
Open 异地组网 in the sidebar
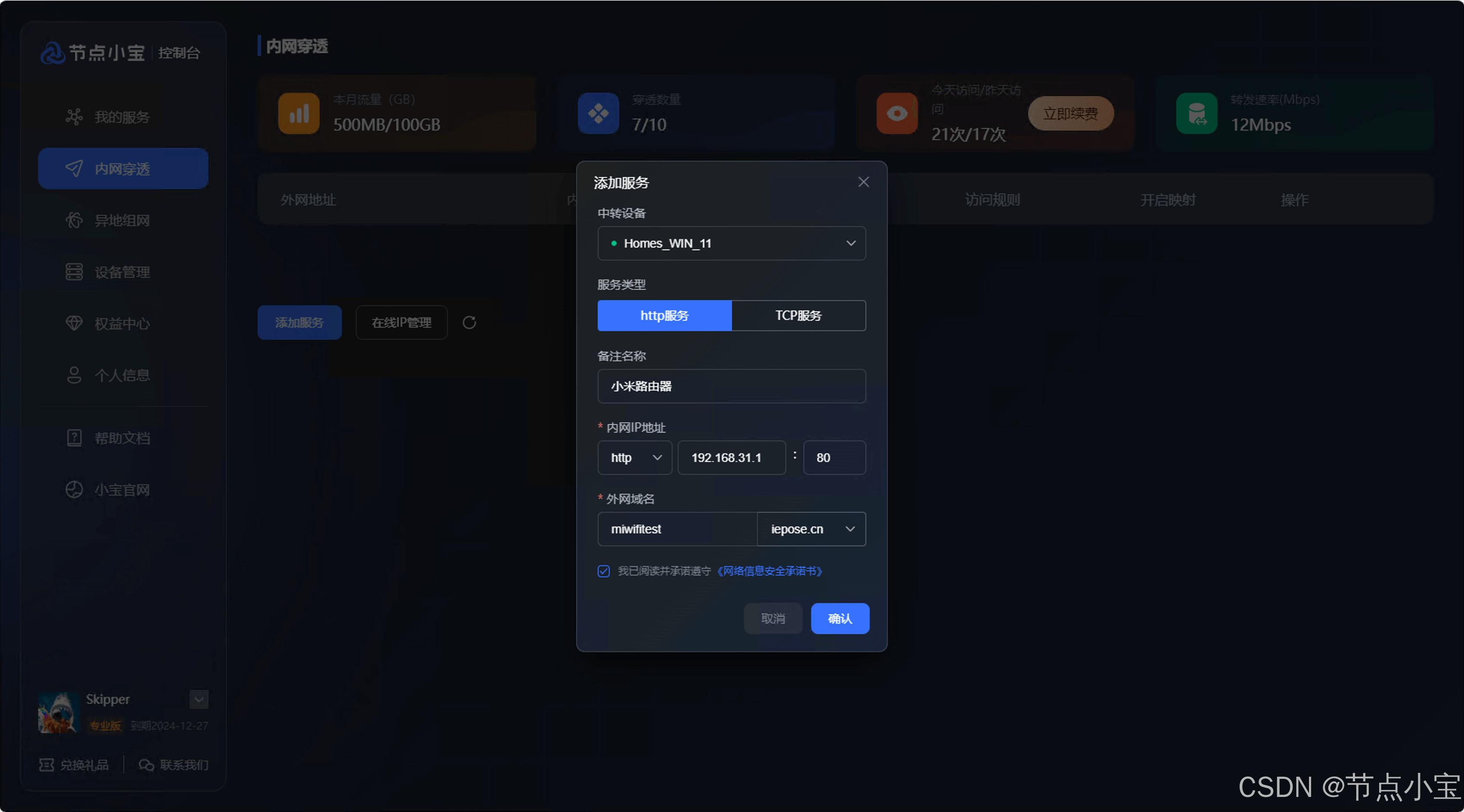(122, 220)
